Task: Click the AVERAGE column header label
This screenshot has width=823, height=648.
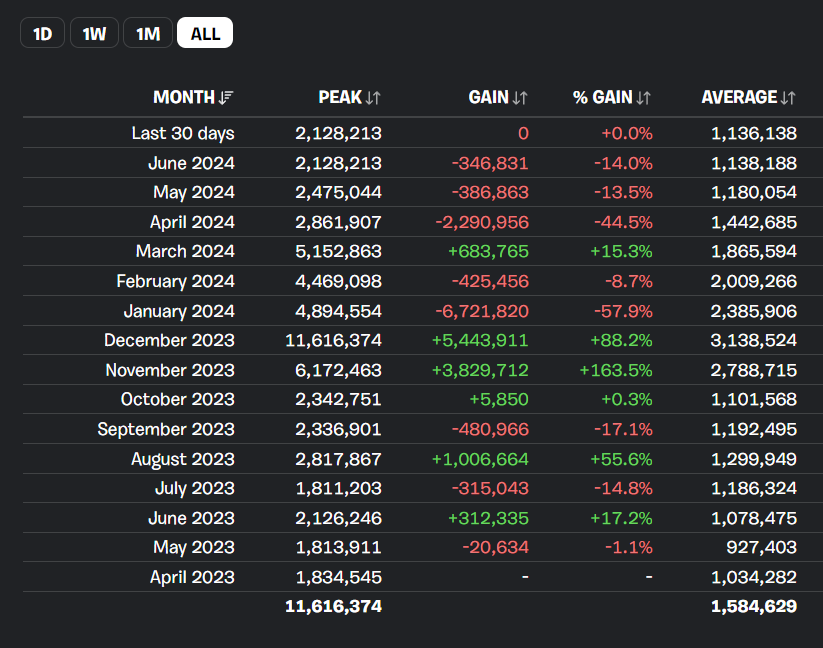Action: click(x=739, y=98)
